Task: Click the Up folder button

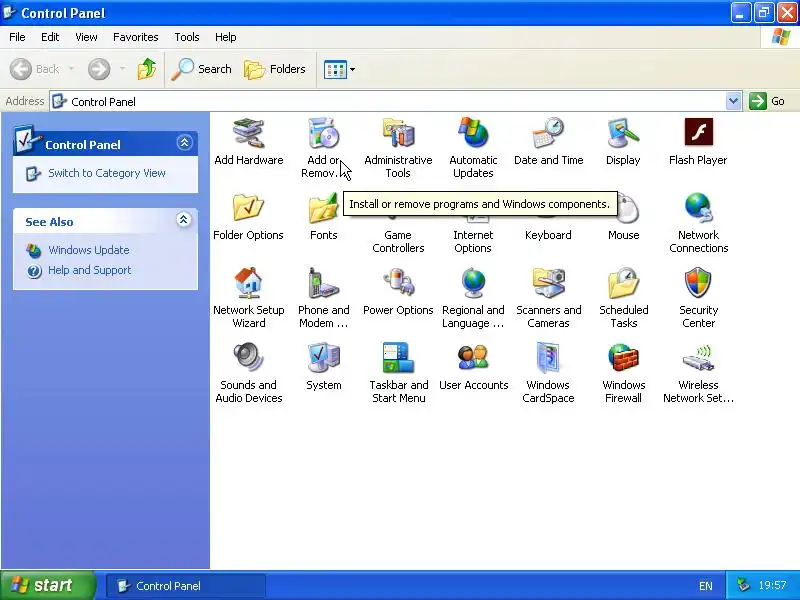Action: [x=147, y=69]
